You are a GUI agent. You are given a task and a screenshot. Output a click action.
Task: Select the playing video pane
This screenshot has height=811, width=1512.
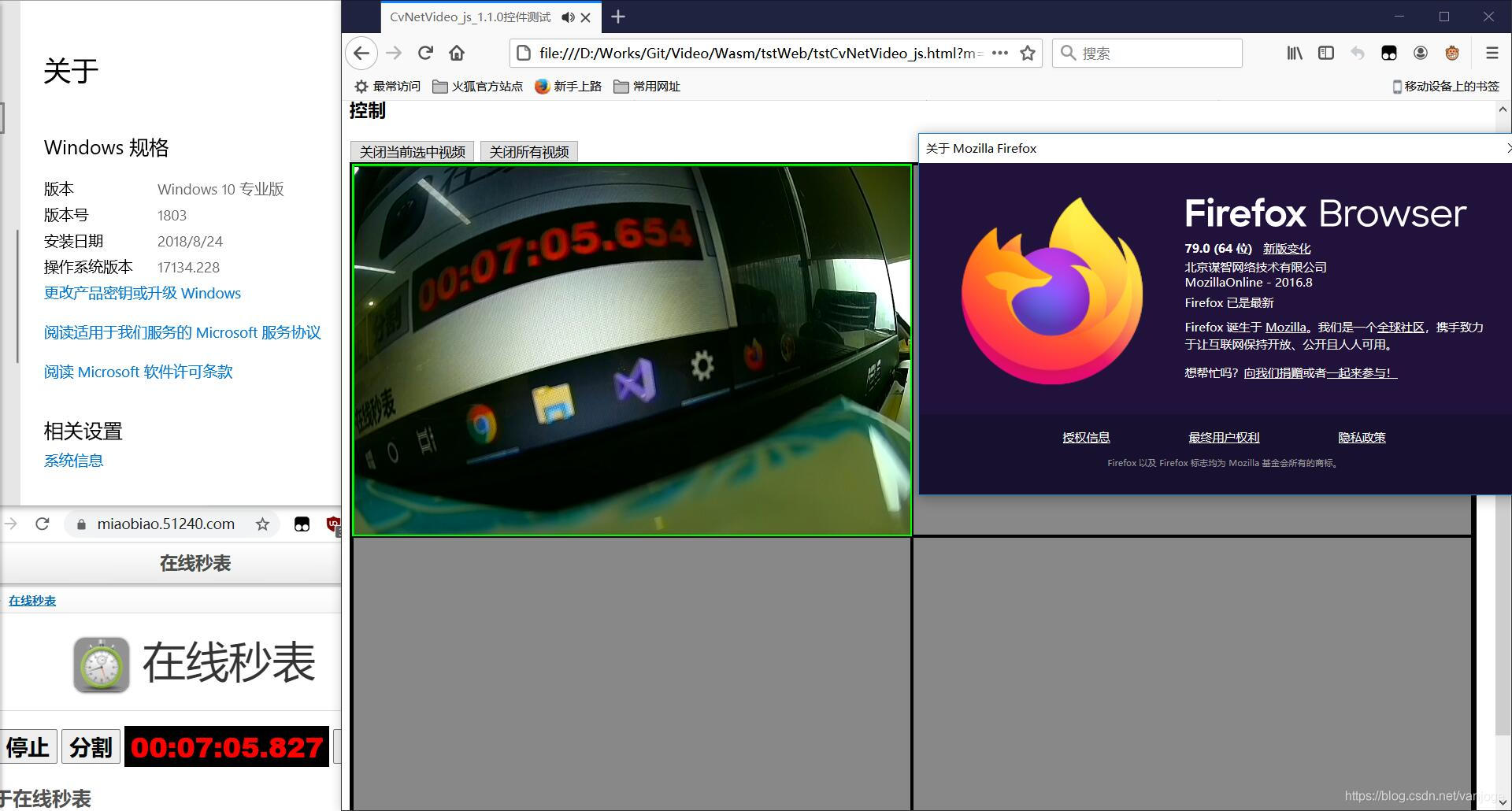pos(632,350)
